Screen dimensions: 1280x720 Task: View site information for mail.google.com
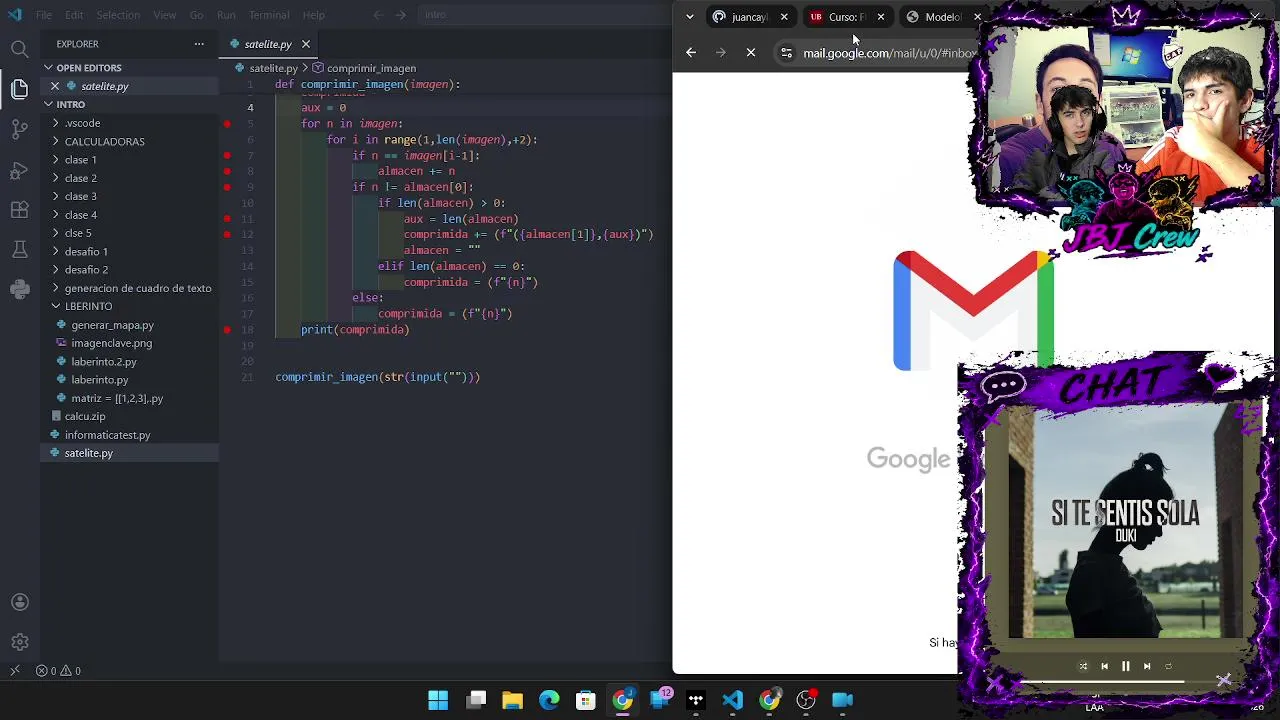786,53
